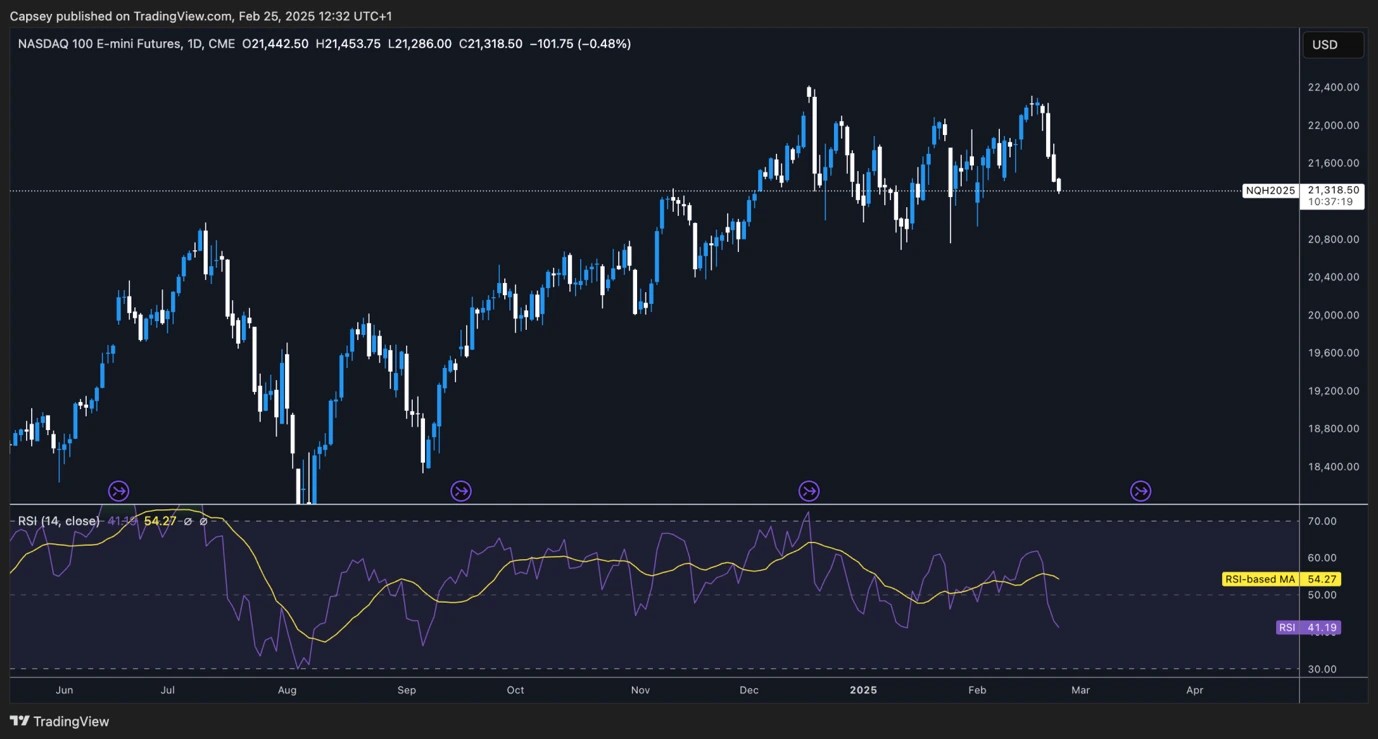The height and width of the screenshot is (739, 1378).
Task: Click the December rollover arrow icon
Action: (x=809, y=491)
